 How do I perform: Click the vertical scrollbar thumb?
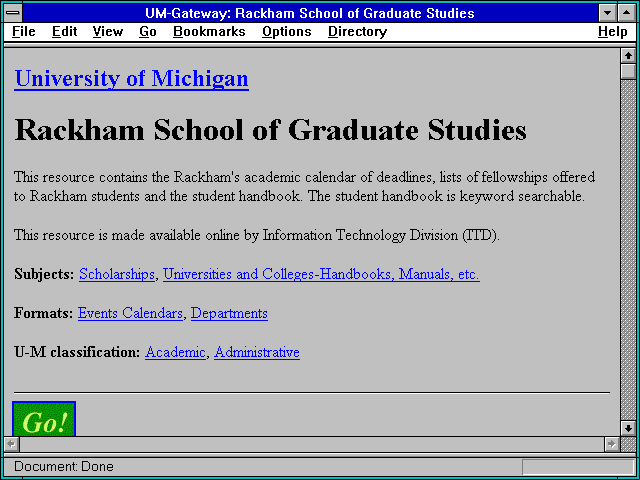628,71
